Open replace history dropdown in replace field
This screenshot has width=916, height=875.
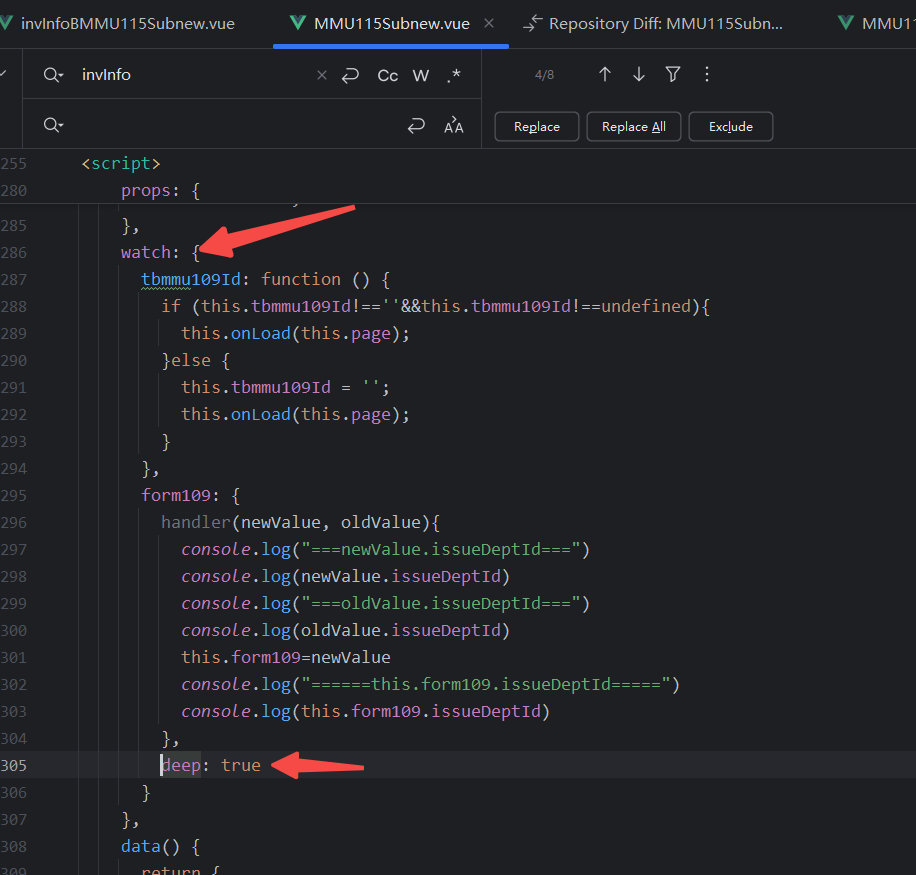point(53,125)
